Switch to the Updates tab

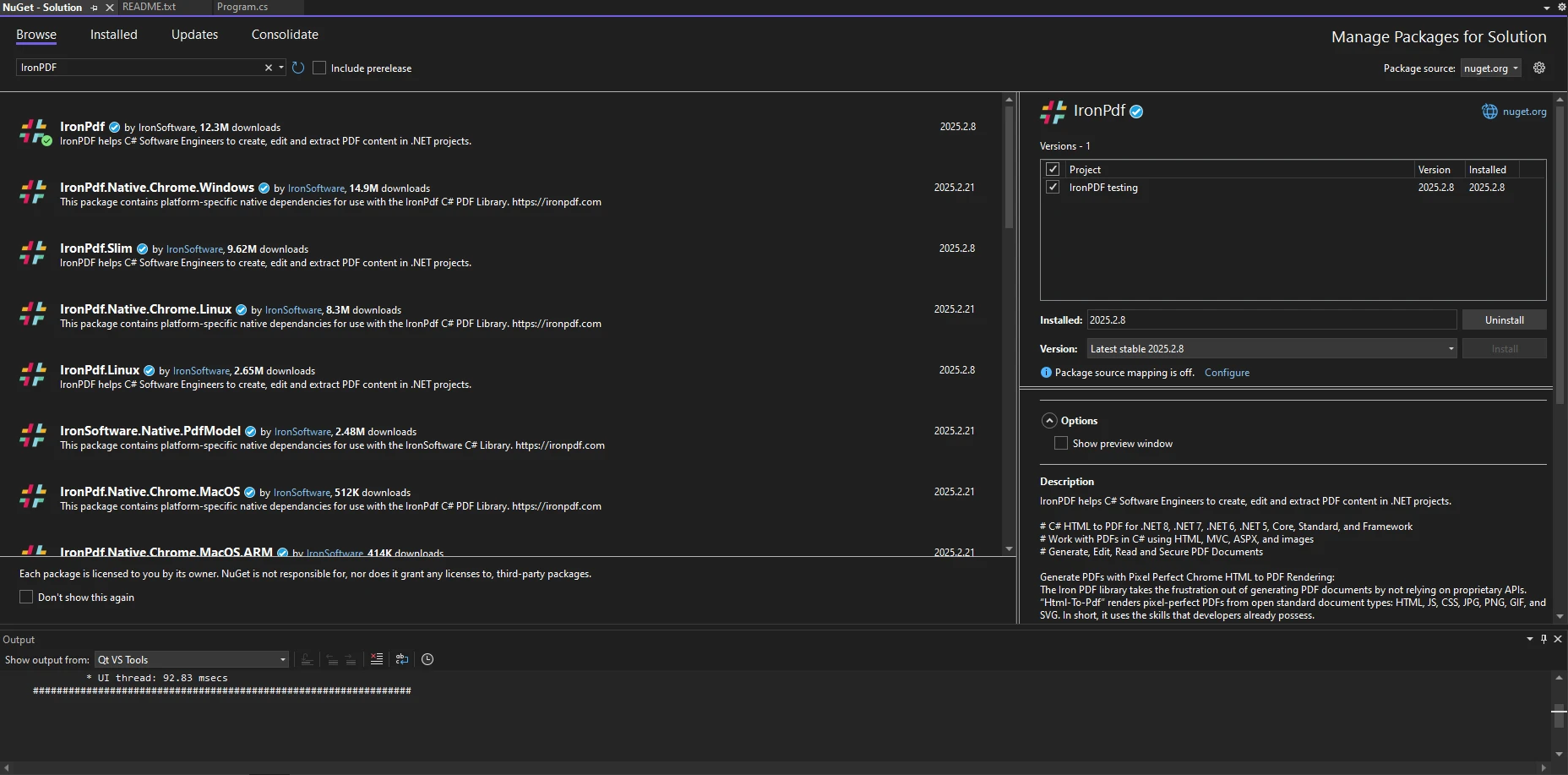pyautogui.click(x=194, y=35)
